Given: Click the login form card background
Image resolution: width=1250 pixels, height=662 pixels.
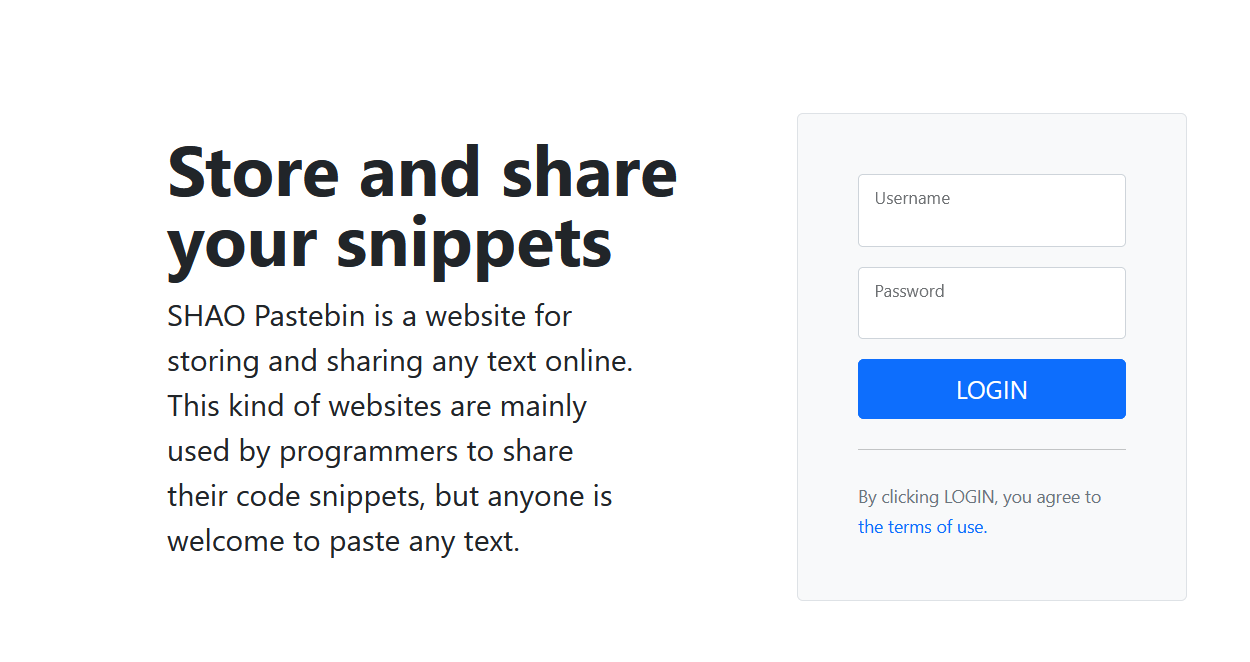Looking at the screenshot, I should [x=991, y=570].
